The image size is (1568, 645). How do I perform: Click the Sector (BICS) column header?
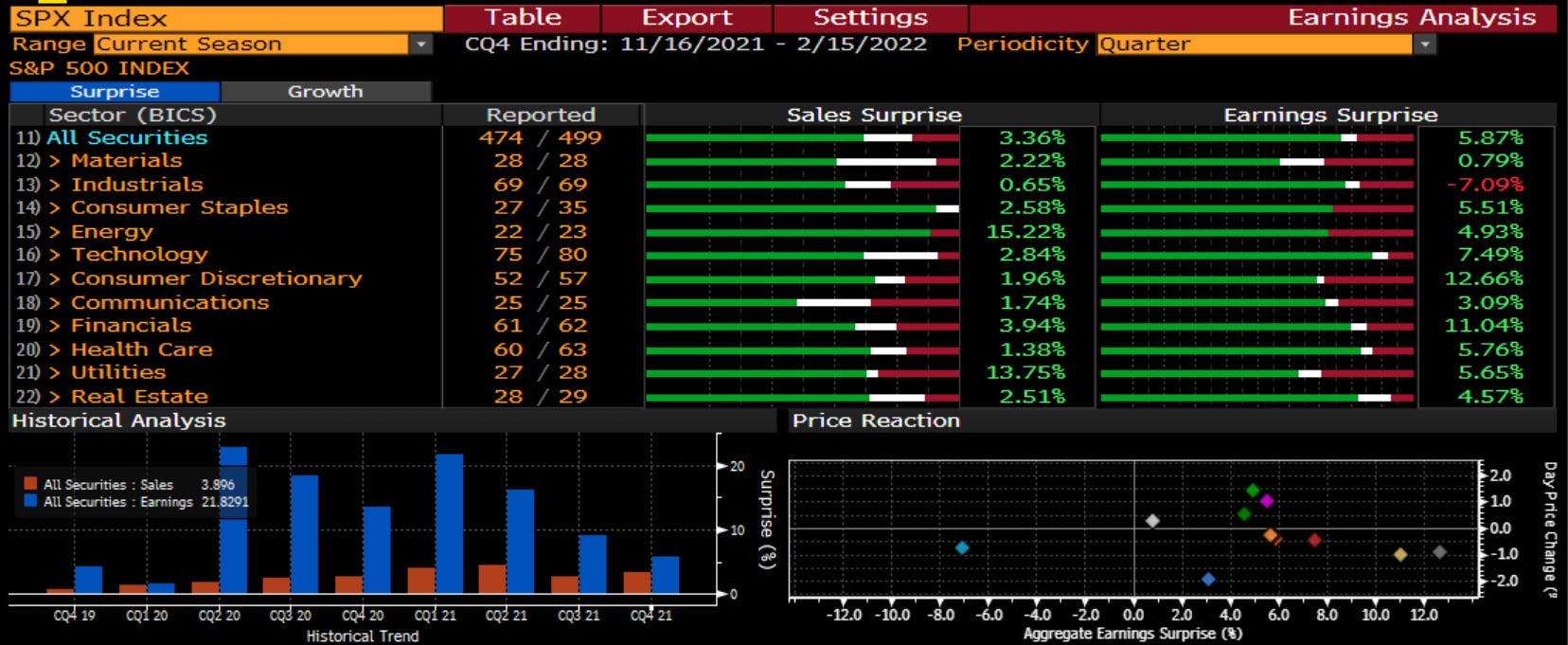point(133,115)
